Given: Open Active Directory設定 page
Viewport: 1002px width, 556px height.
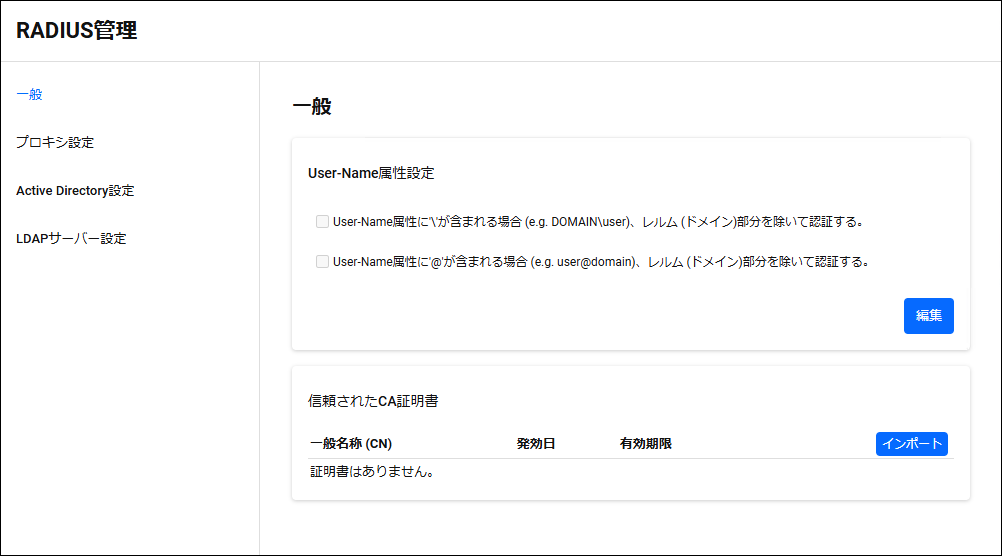Looking at the screenshot, I should tap(75, 190).
